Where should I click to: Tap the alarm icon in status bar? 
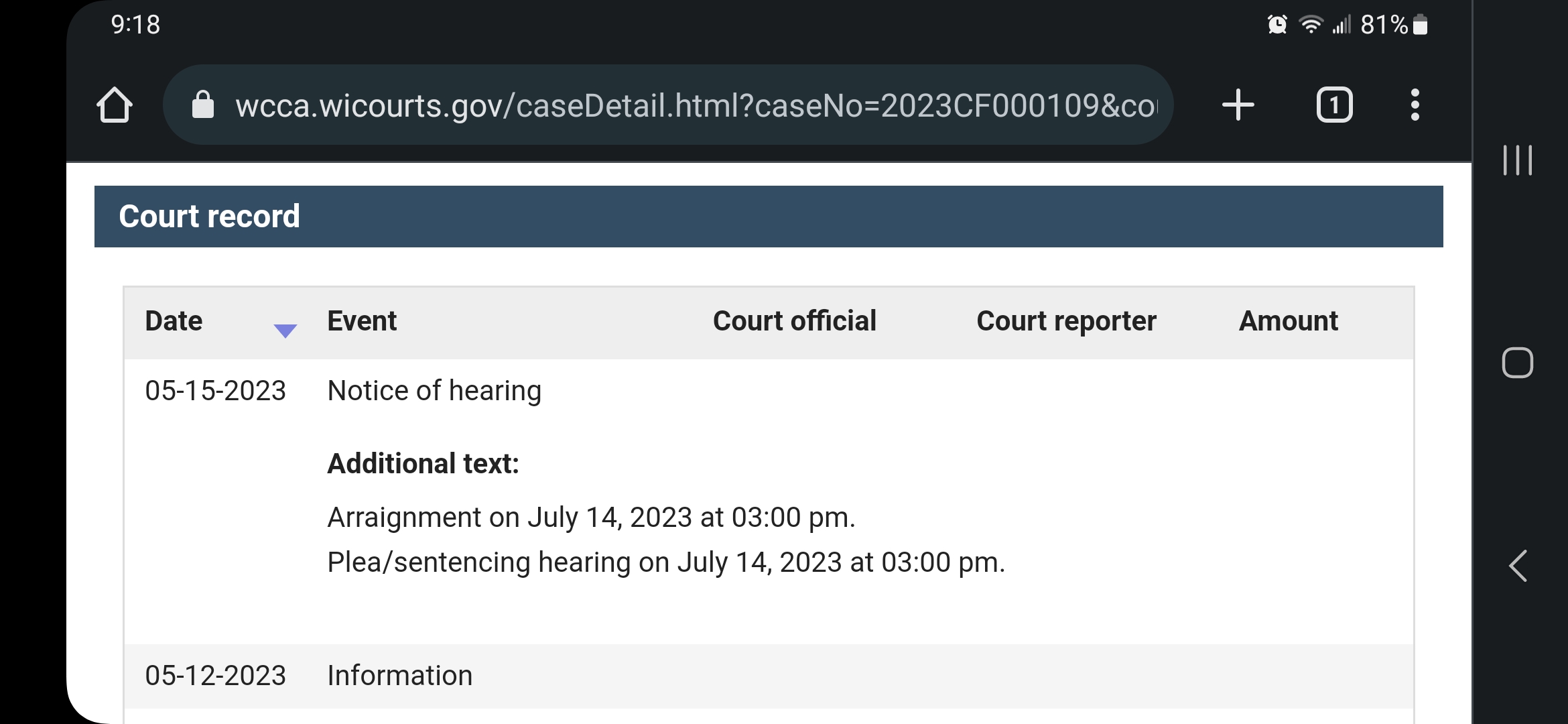point(1277,25)
